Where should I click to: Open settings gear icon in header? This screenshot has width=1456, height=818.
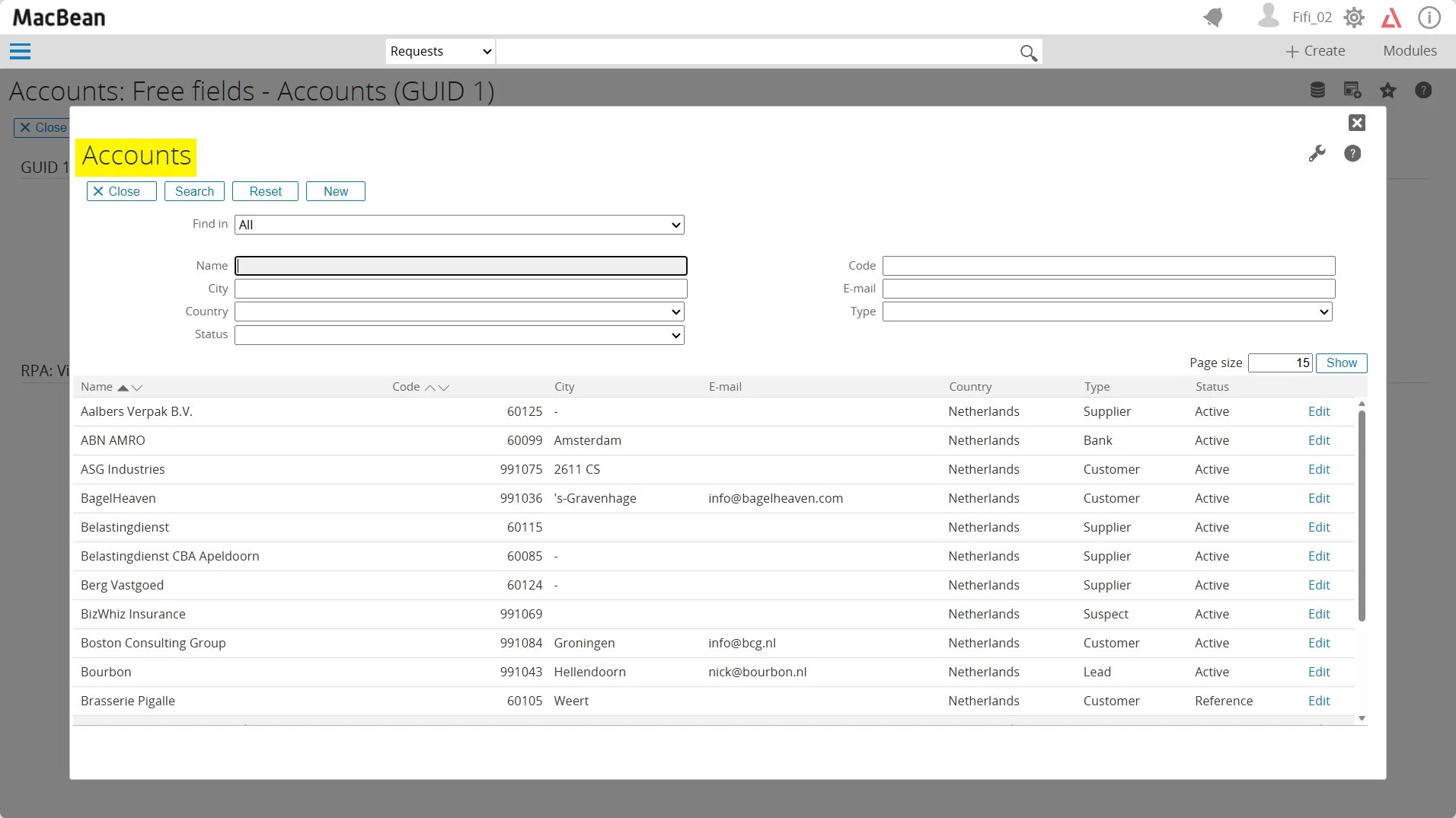(1354, 18)
